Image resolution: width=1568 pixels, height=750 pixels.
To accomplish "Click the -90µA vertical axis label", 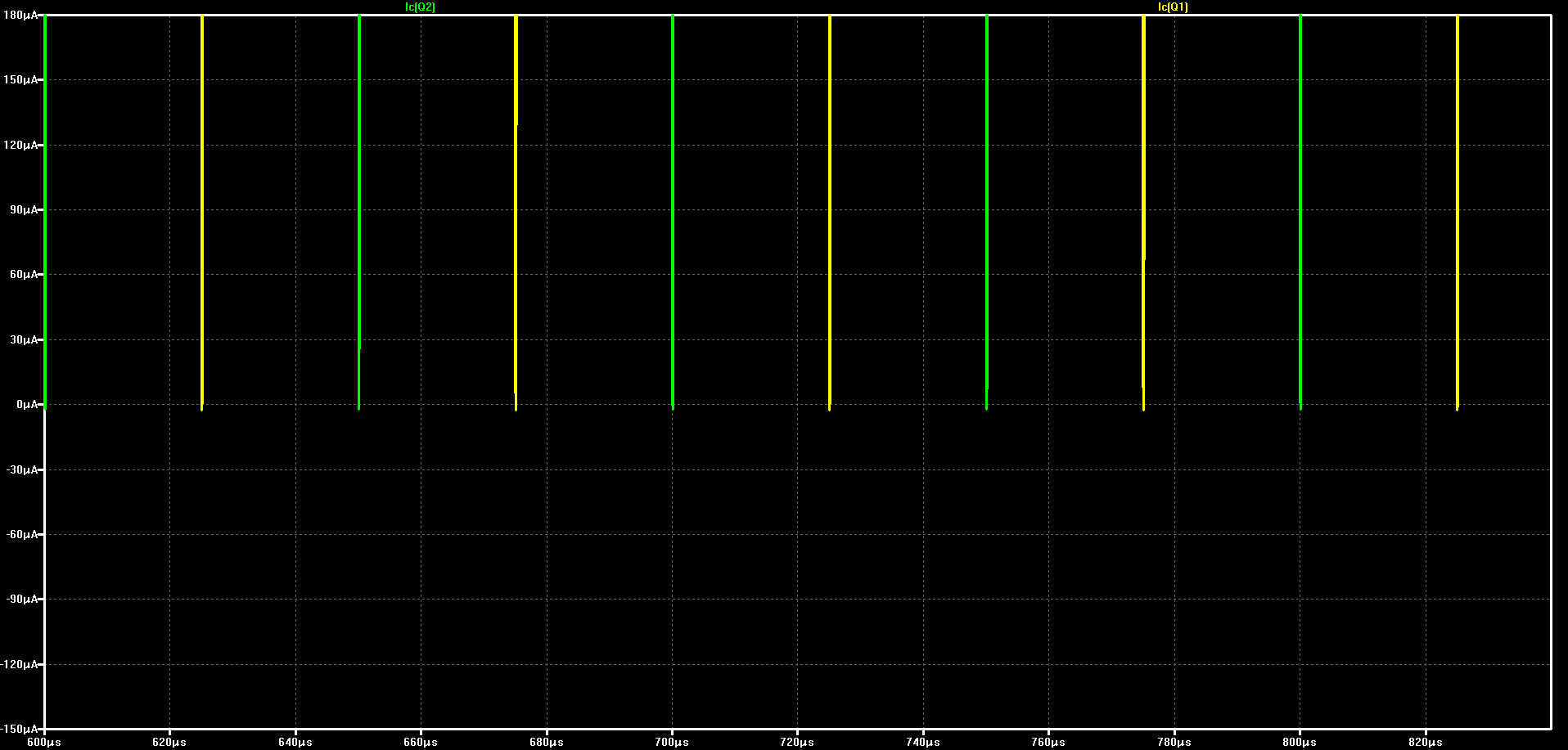I will 21,600.
